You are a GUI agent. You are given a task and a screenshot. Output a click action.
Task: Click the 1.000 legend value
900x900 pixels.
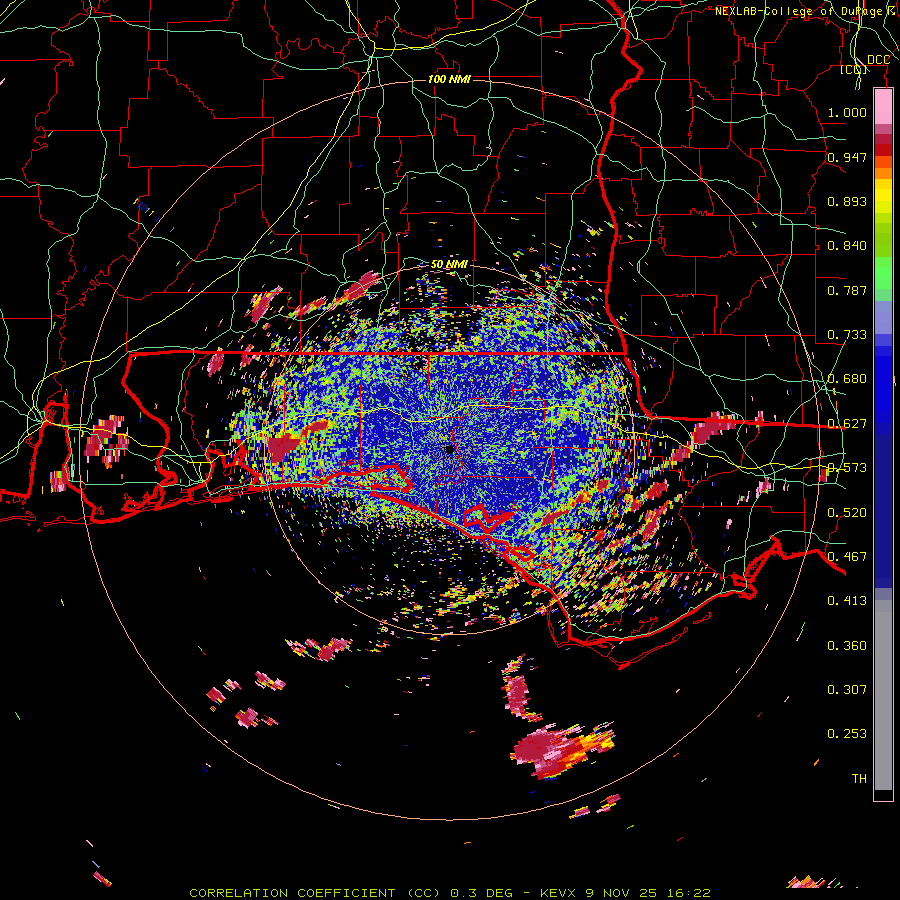[x=847, y=112]
